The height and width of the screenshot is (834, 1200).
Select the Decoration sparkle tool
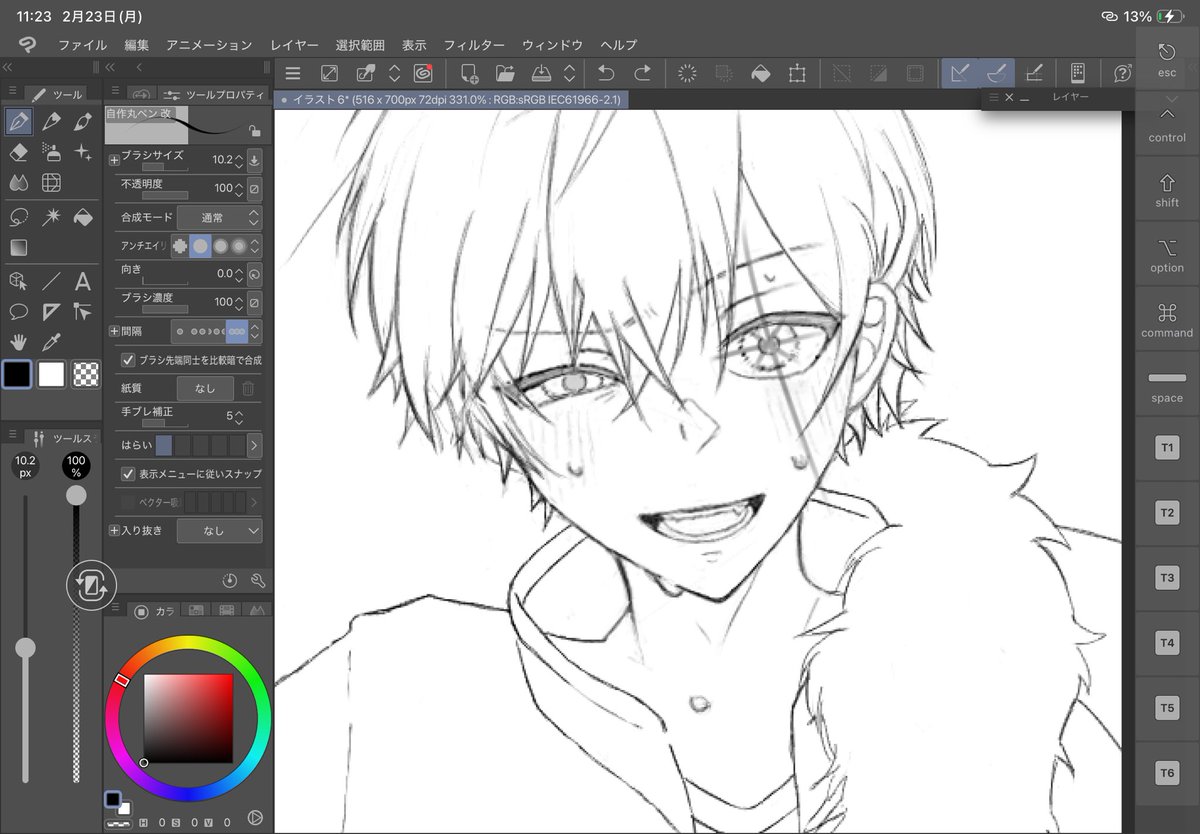pyautogui.click(x=84, y=152)
